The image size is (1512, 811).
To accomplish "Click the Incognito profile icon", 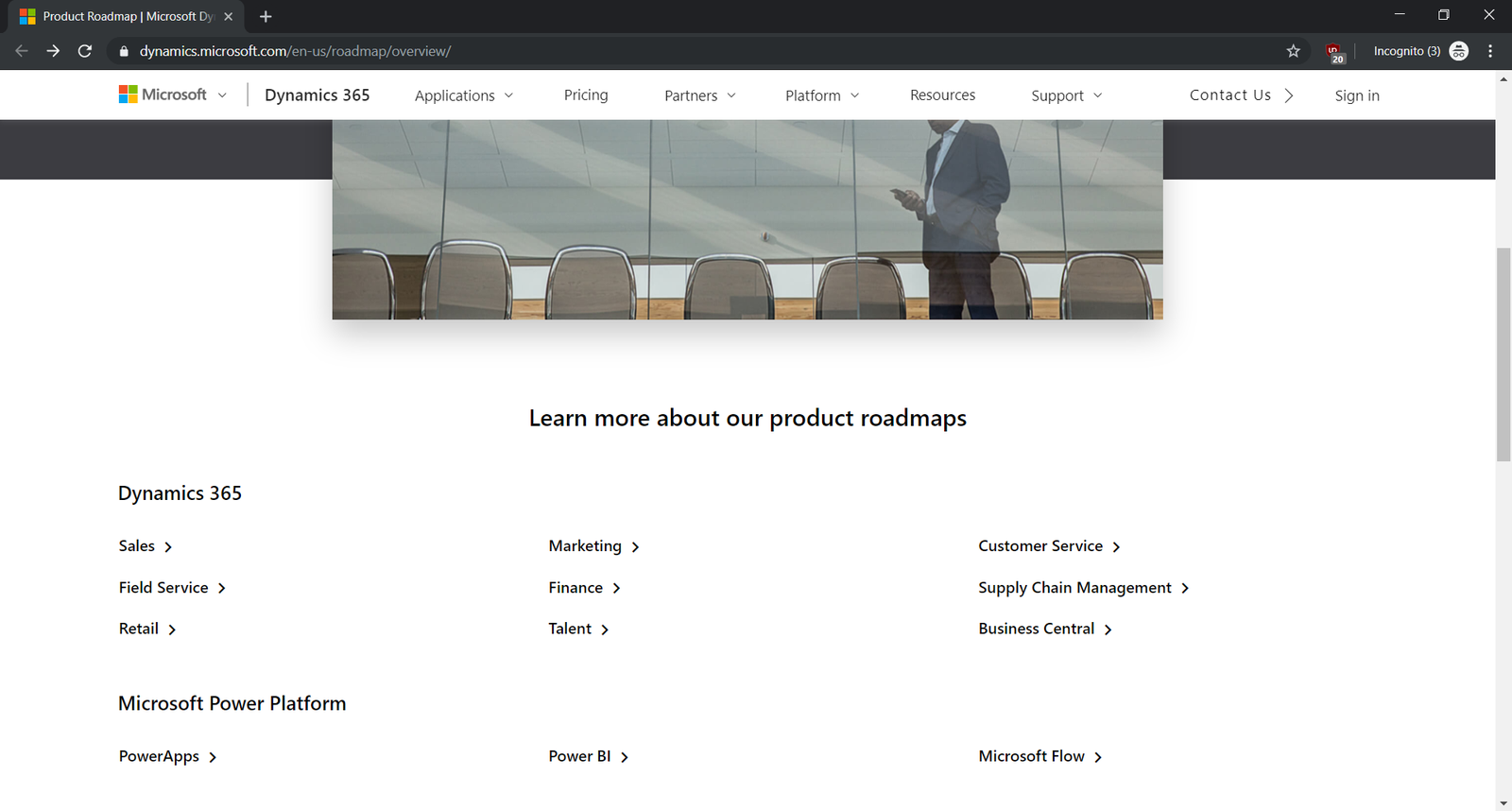I will [x=1458, y=51].
